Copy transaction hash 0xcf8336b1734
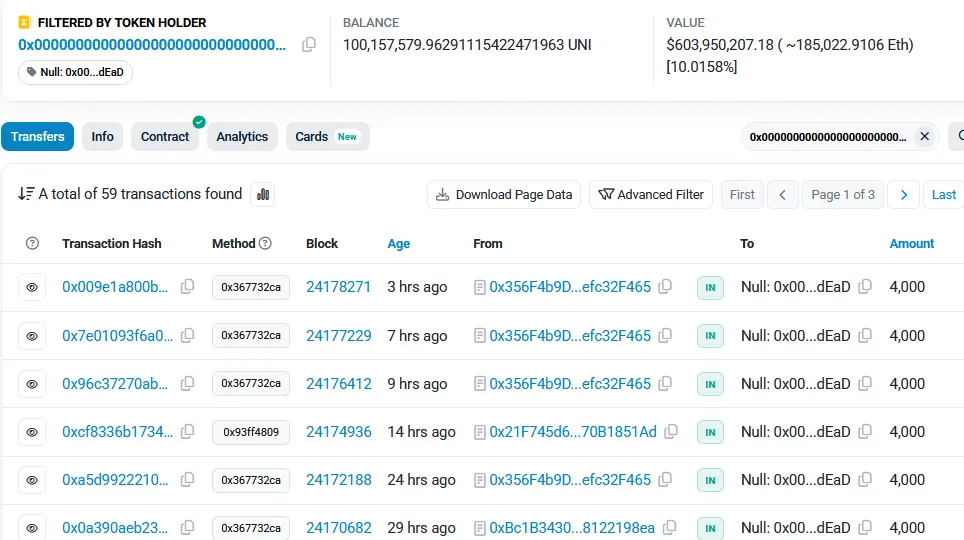Image resolution: width=964 pixels, height=540 pixels. 187,432
